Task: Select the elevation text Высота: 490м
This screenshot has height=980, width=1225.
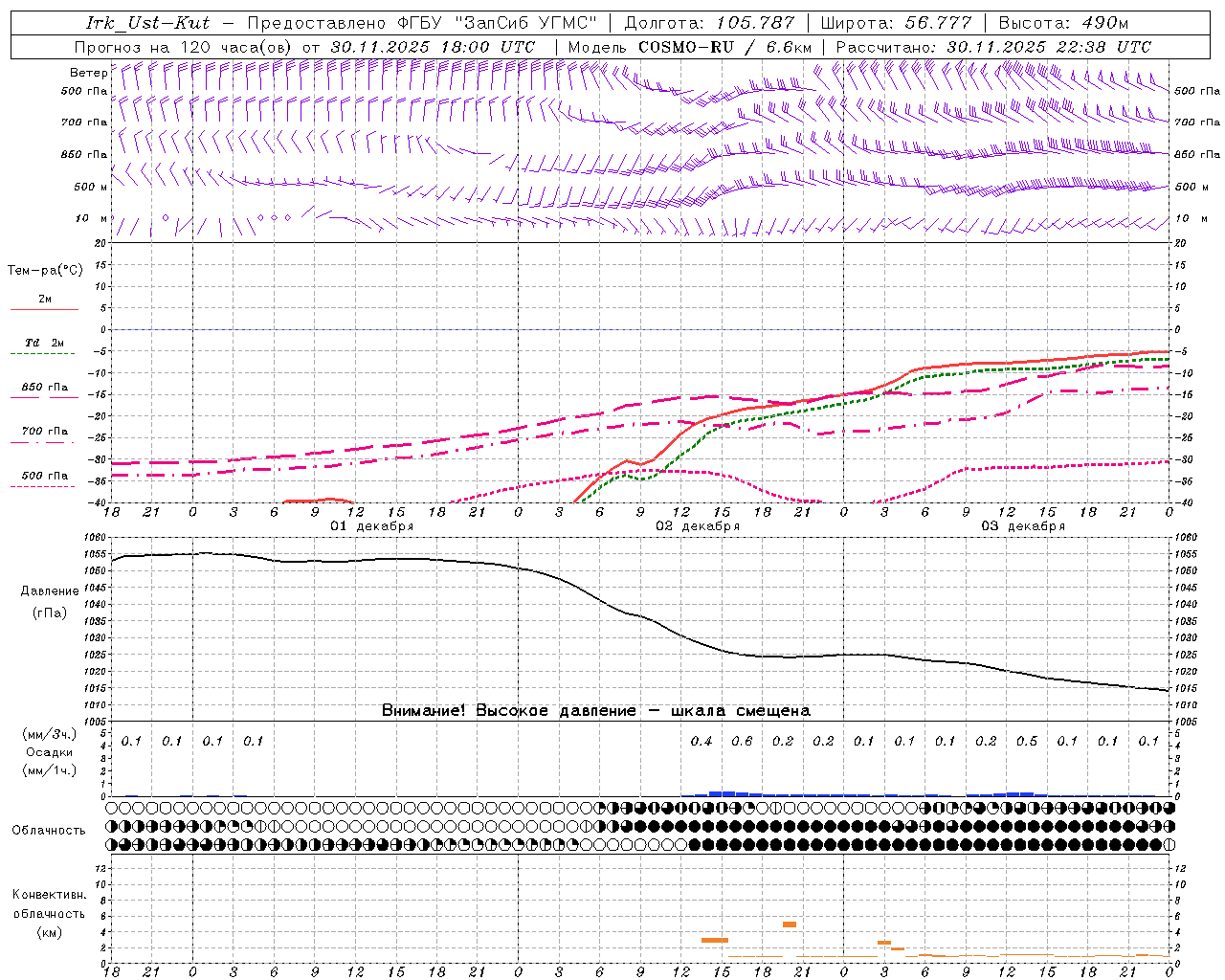Action: [1063, 23]
